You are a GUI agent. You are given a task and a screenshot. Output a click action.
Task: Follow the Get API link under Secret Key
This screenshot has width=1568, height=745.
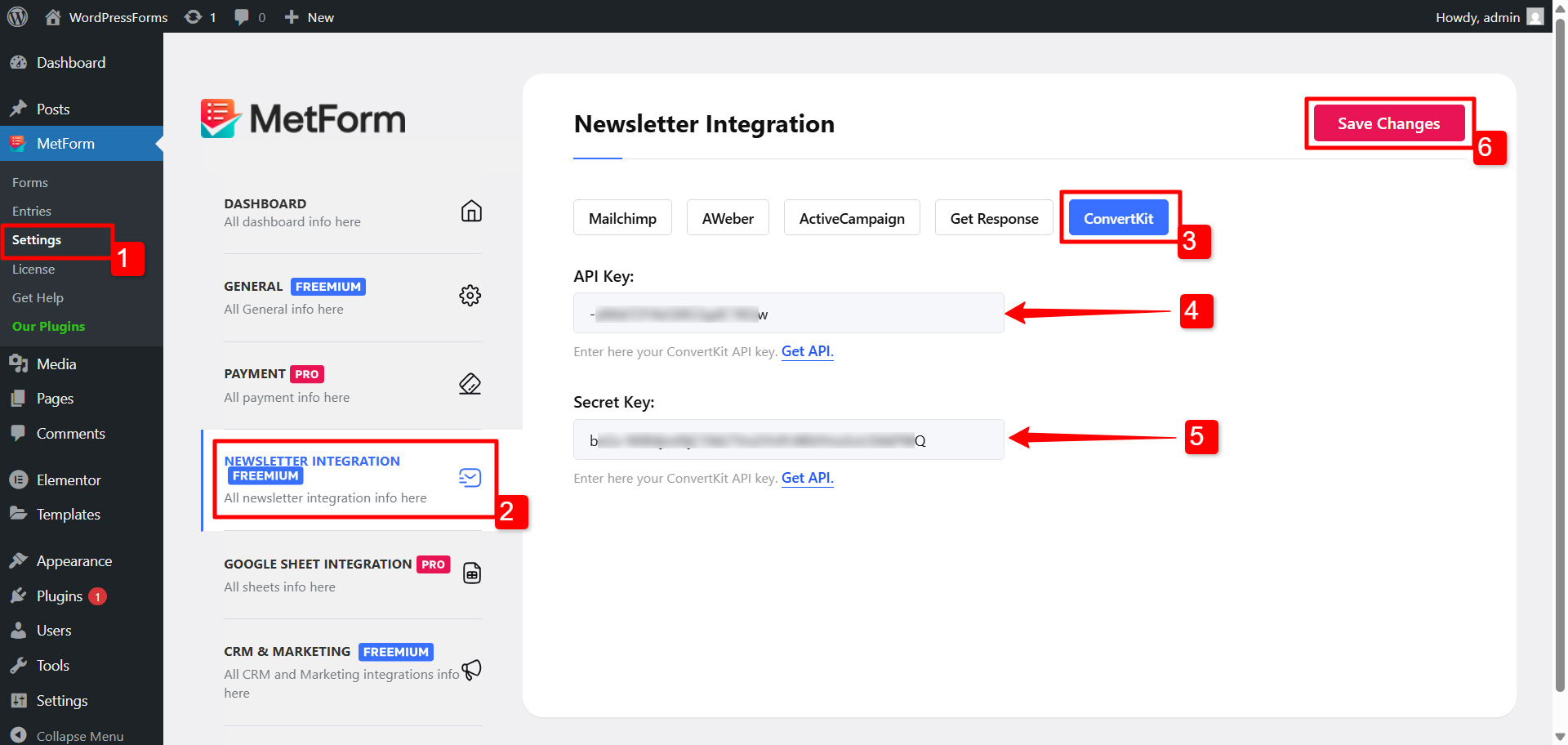click(807, 478)
